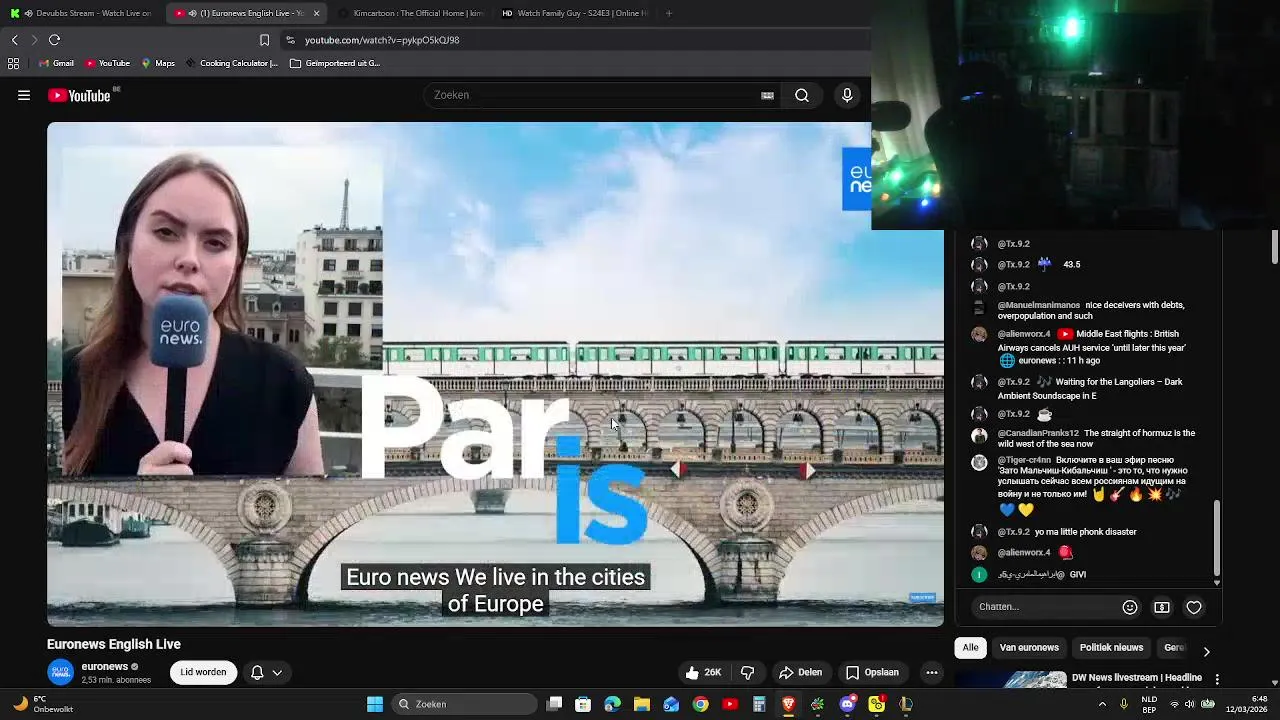Viewport: 1280px width, 720px height.
Task: Go to YouTube home via the logo
Action: coord(78,95)
